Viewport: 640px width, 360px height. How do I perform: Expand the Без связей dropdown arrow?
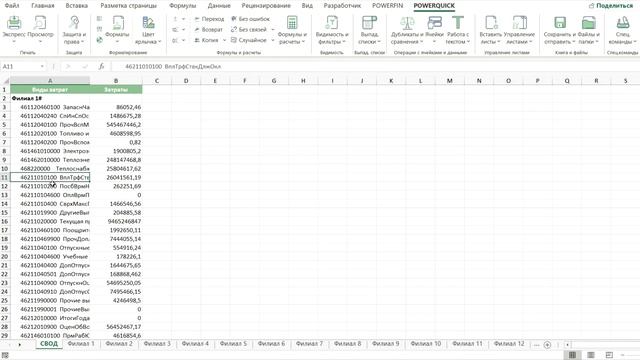pos(273,30)
